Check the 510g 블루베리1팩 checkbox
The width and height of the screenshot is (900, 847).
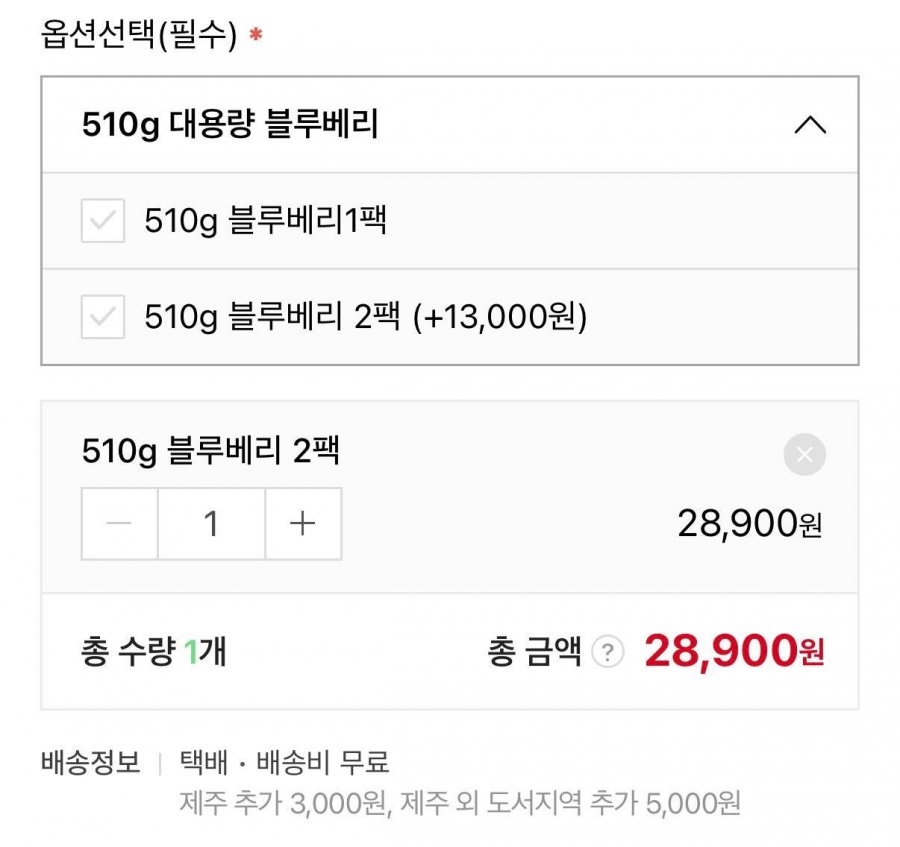pyautogui.click(x=103, y=221)
